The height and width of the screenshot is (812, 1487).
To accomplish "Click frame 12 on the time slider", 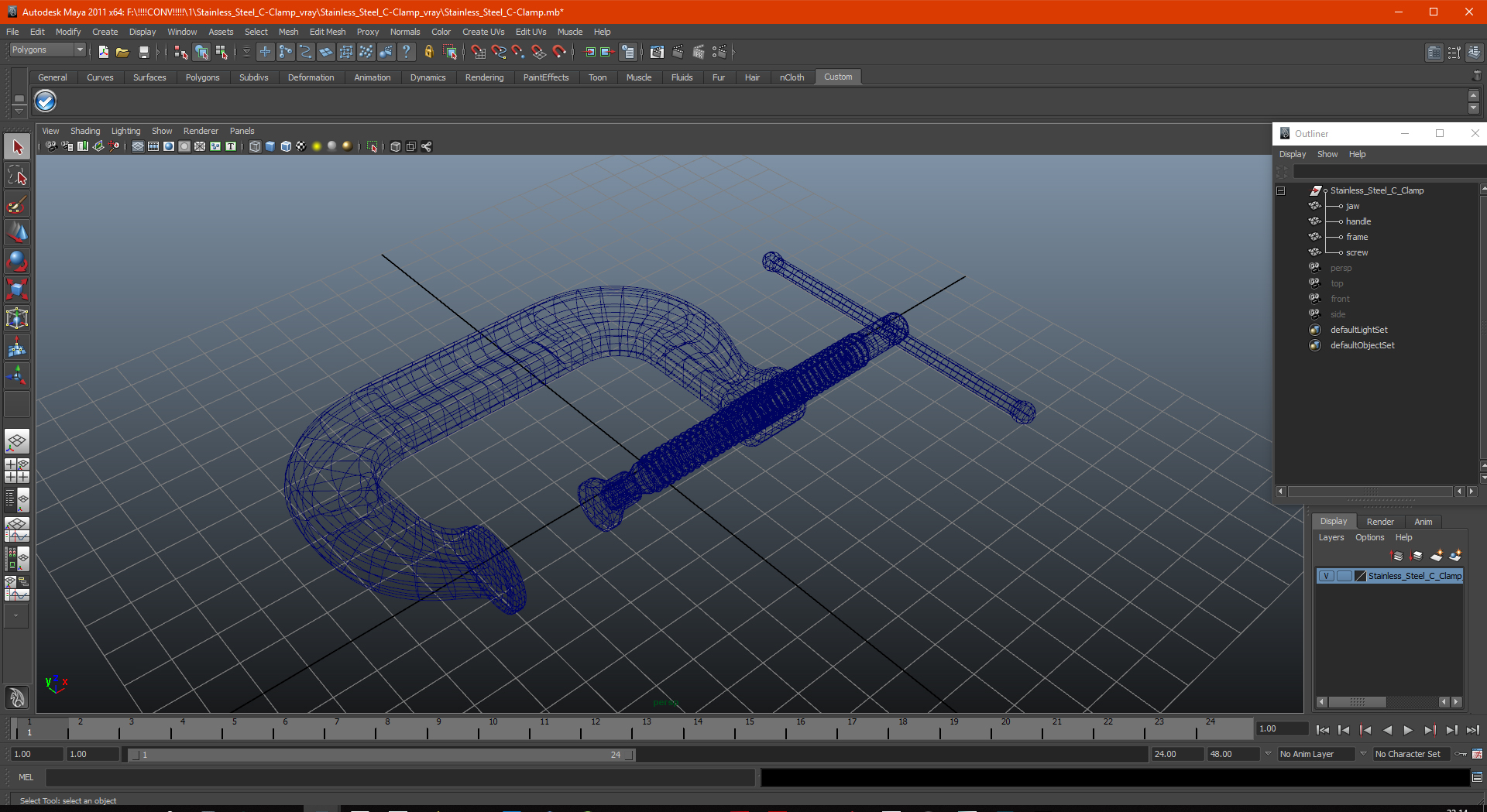I will pyautogui.click(x=594, y=728).
